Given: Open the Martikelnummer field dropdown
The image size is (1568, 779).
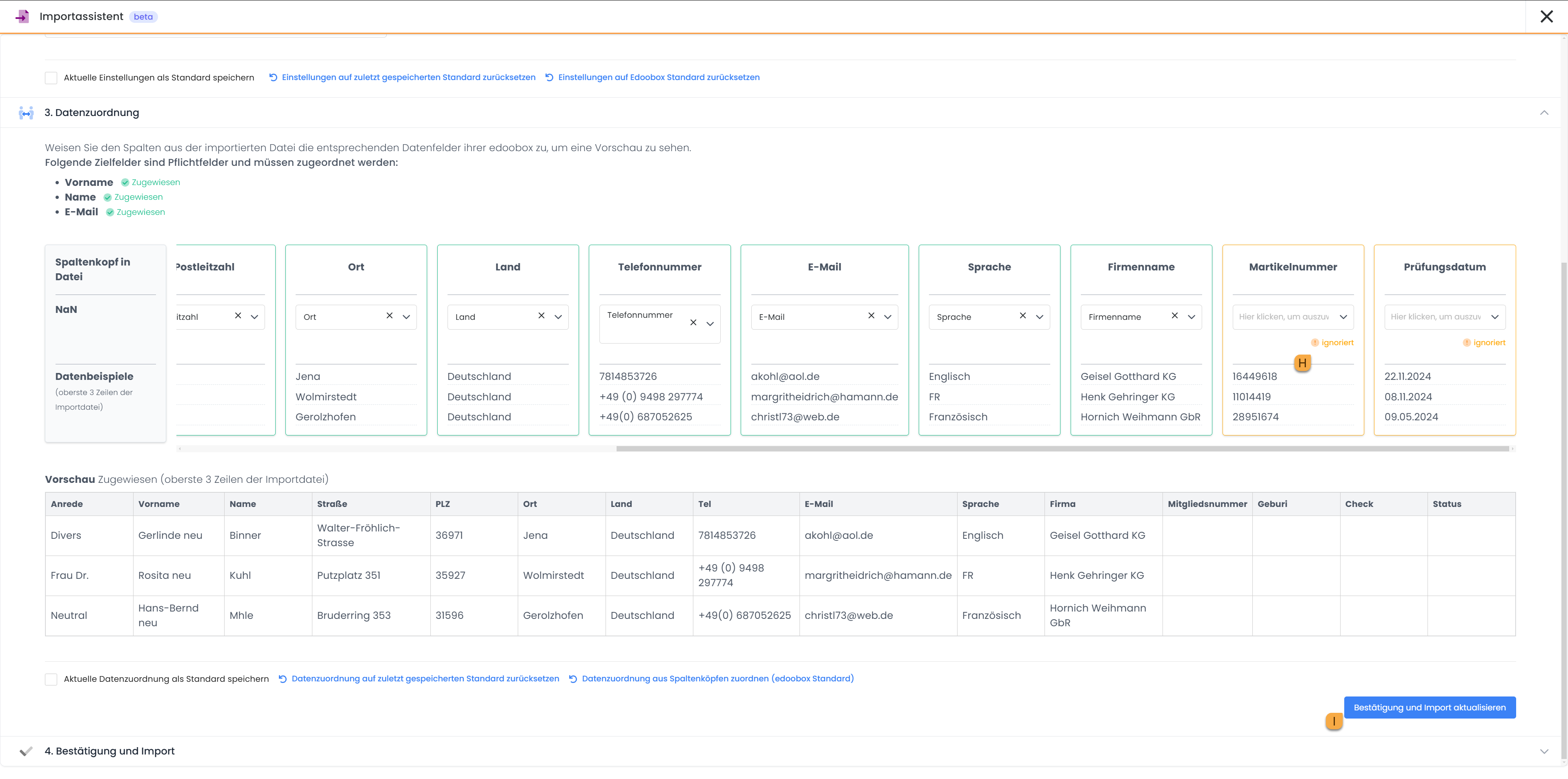Looking at the screenshot, I should point(1292,317).
